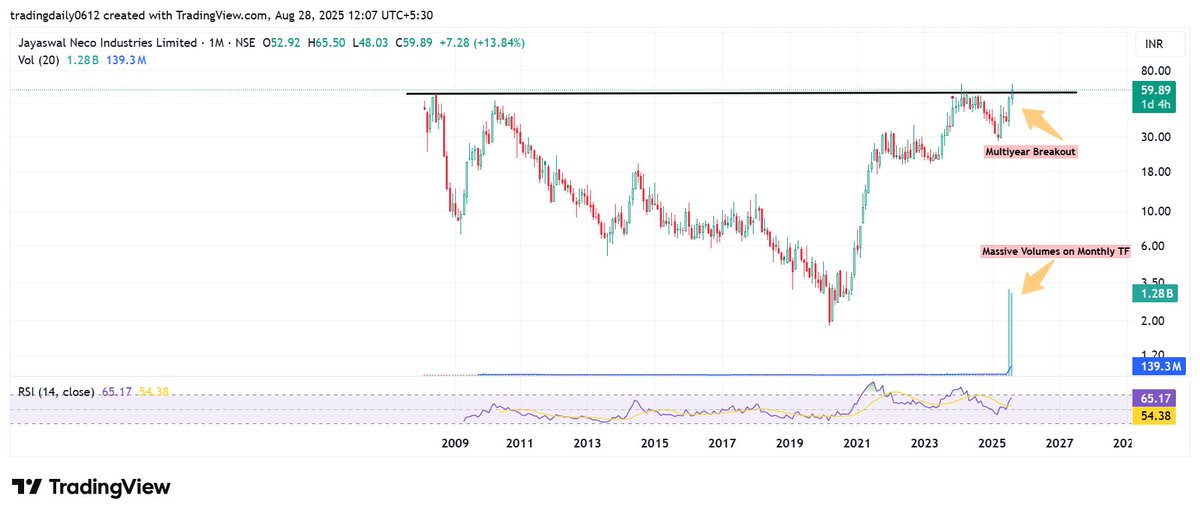
Task: Click the low value L48.03
Action: click(372, 43)
